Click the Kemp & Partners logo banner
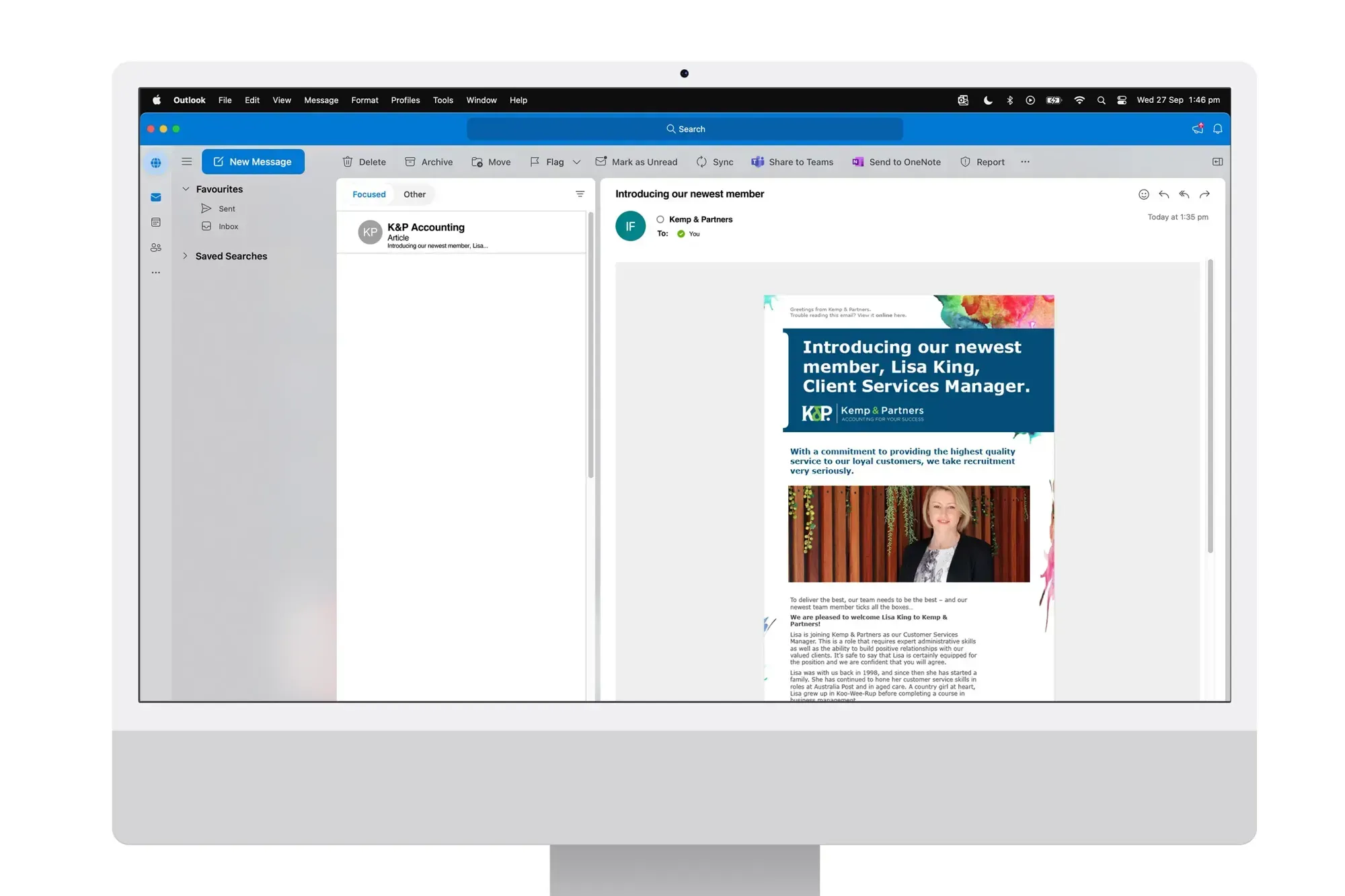This screenshot has width=1345, height=896. pos(863,413)
